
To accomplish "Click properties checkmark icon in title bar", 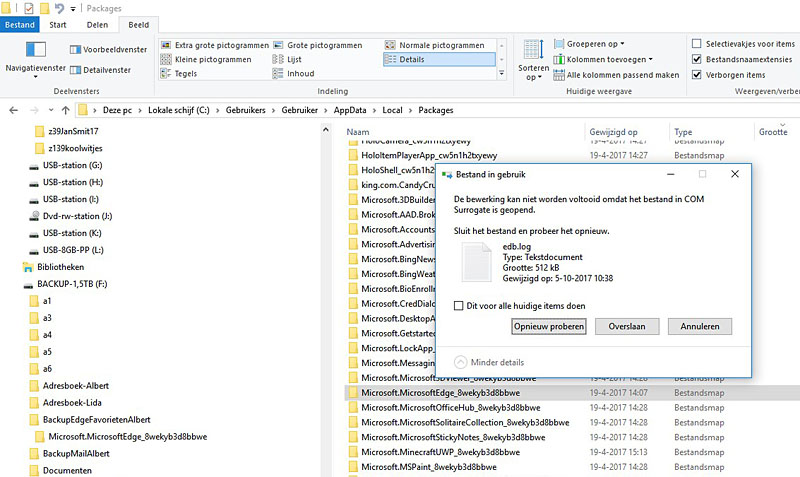I will click(29, 8).
